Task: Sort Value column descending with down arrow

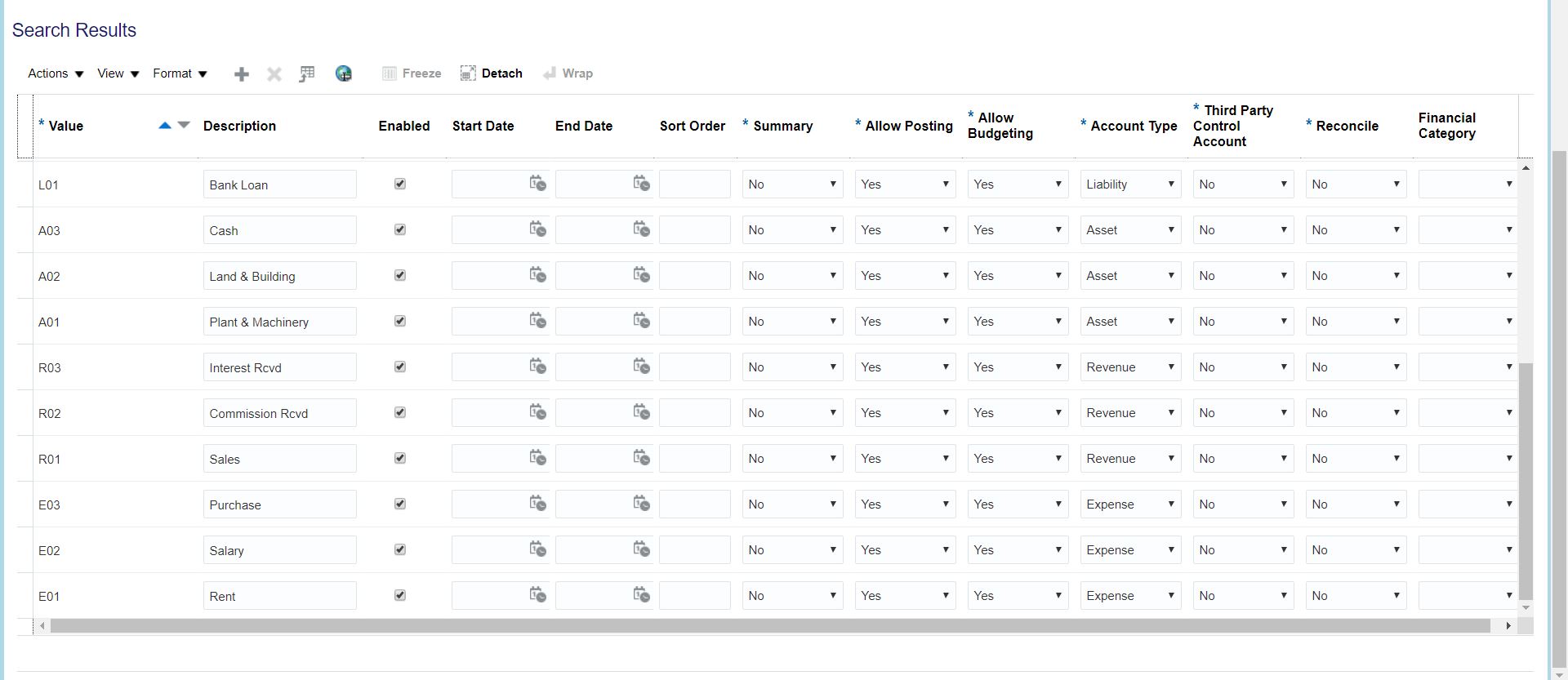Action: coord(184,125)
